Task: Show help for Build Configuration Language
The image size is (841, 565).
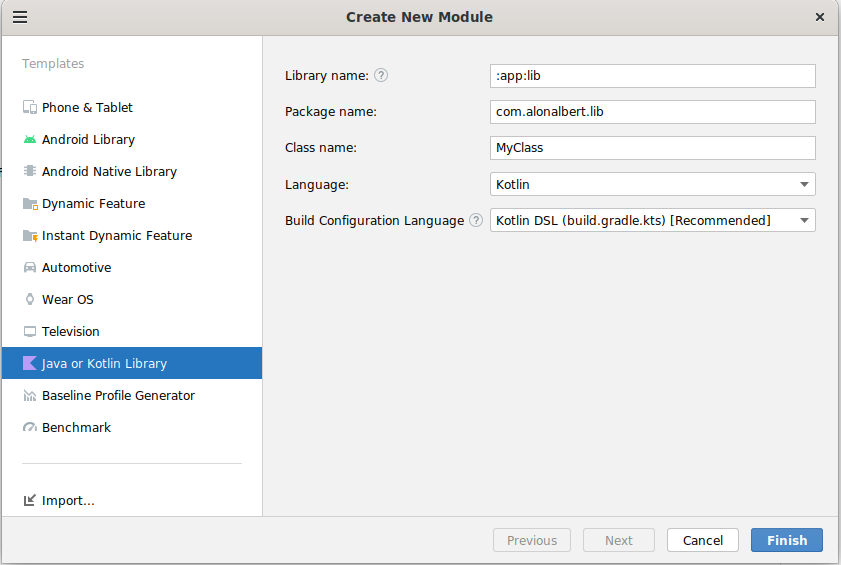Action: tap(476, 220)
